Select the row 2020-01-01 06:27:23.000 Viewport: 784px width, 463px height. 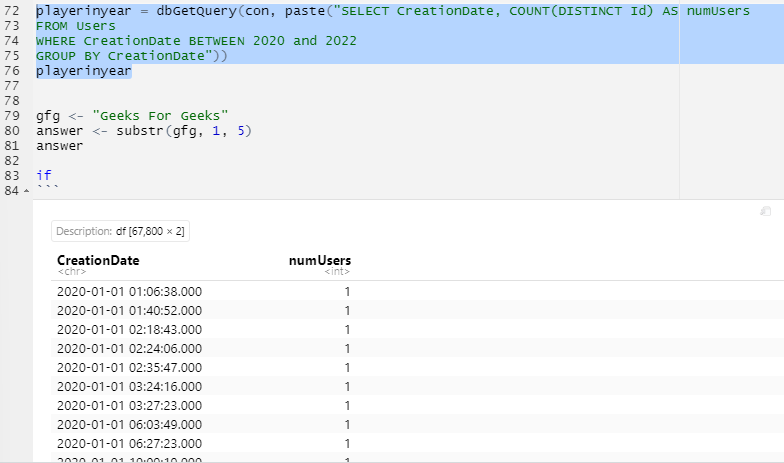coord(418,444)
